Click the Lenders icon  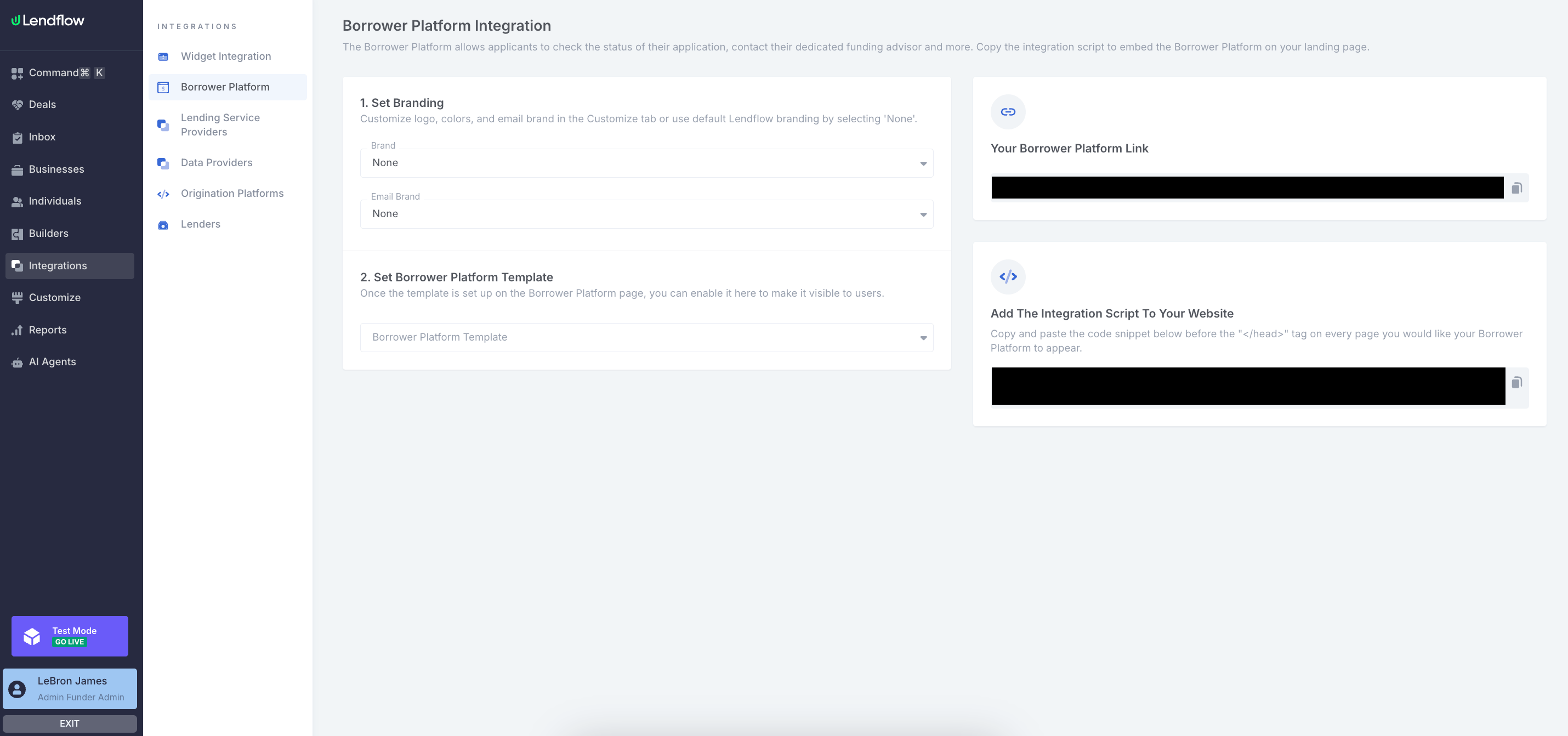click(163, 225)
